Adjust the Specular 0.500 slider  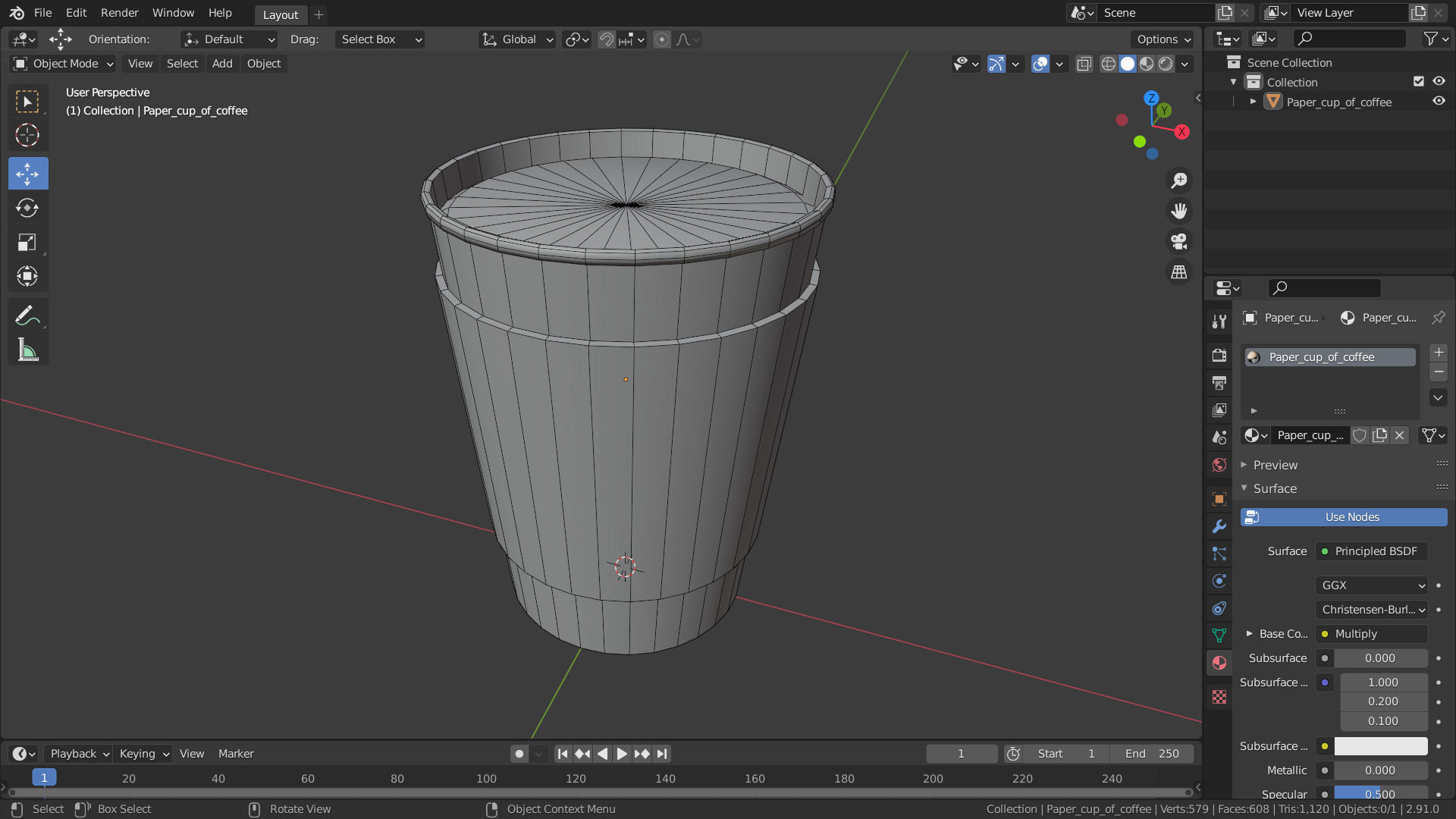[1381, 794]
